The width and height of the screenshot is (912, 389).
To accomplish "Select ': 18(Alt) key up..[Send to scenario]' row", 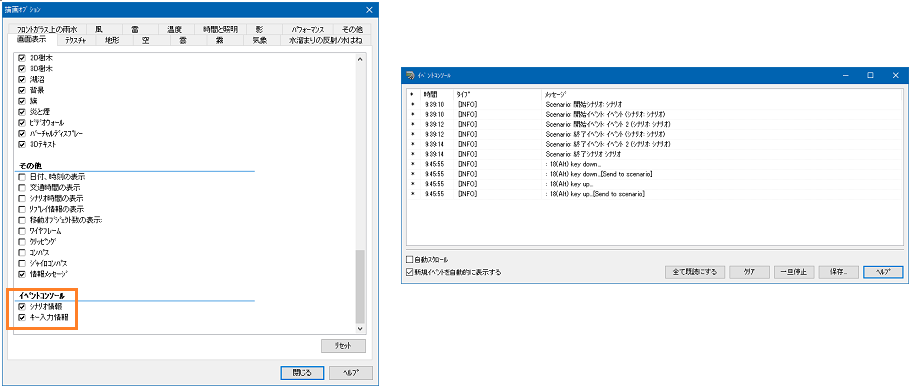I will coord(655,194).
